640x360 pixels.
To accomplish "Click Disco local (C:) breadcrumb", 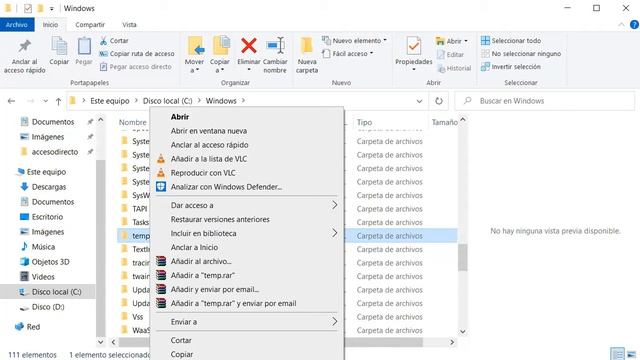I will click(x=167, y=101).
